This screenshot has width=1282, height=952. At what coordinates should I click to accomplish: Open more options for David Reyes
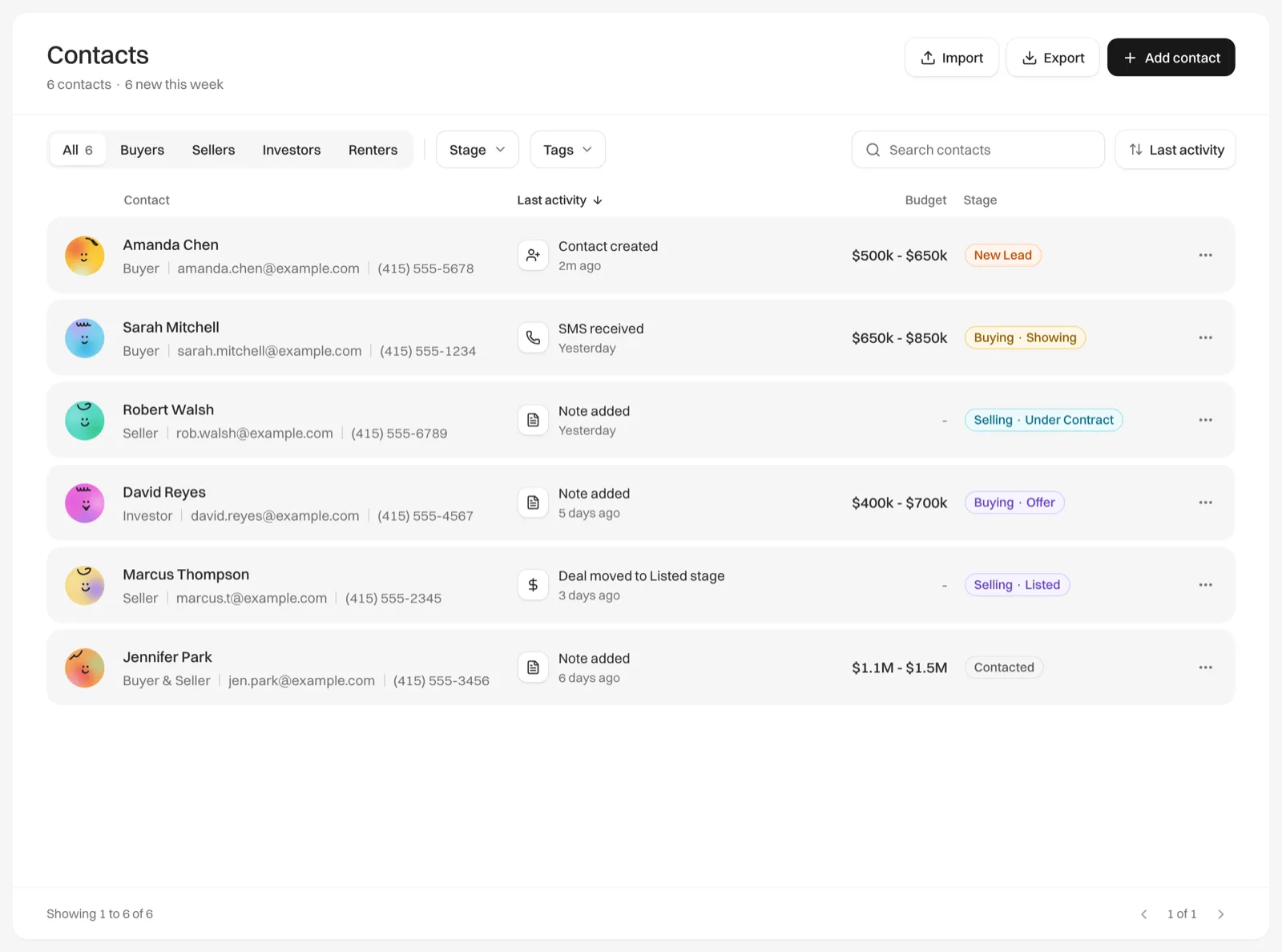click(x=1205, y=502)
